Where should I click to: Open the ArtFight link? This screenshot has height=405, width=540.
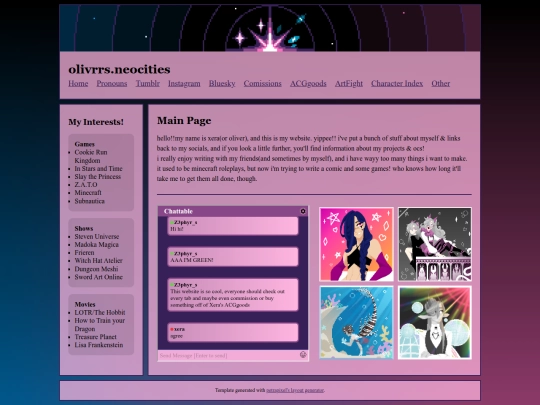click(x=349, y=83)
